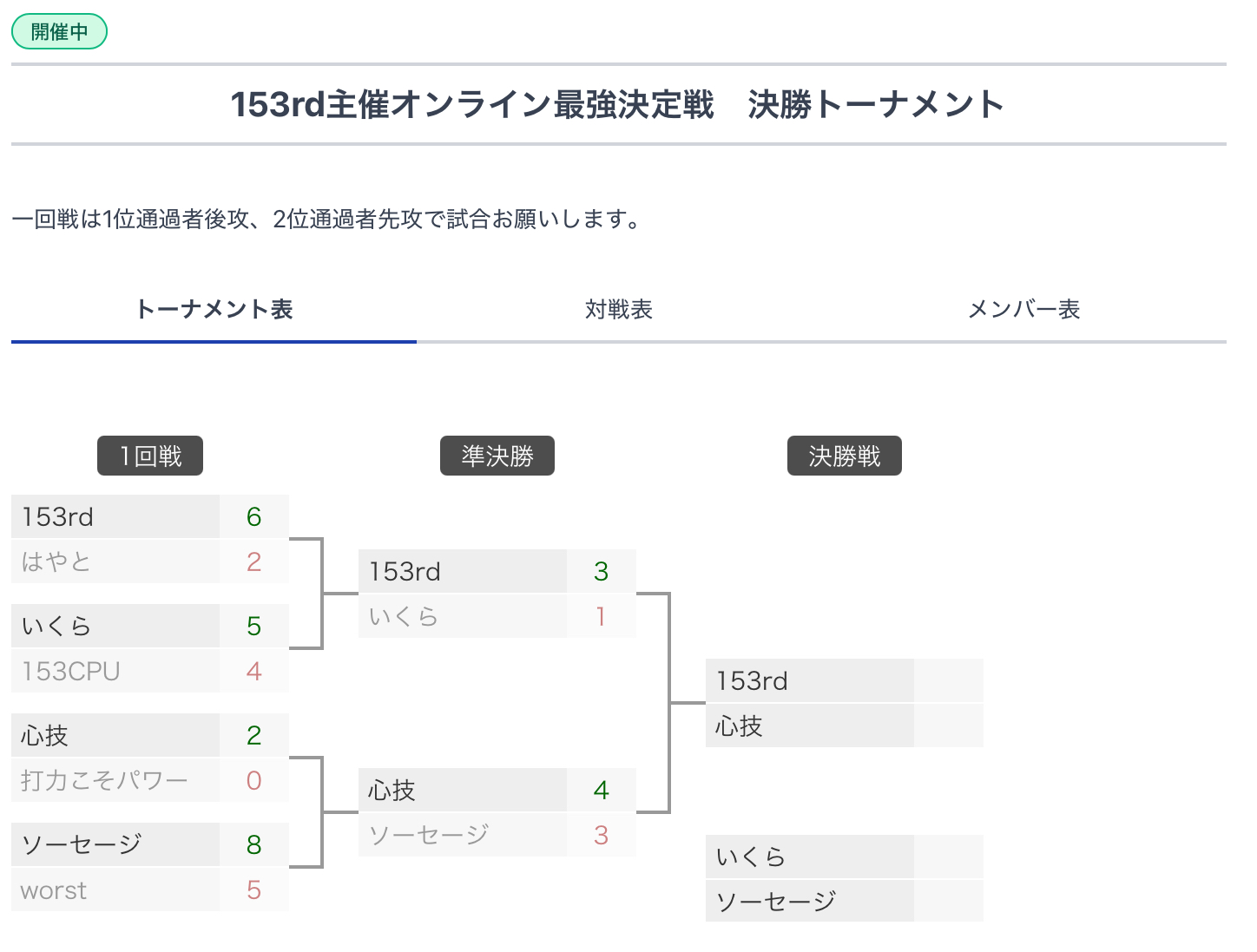Select 153rd in the final match
This screenshot has width=1257, height=952.
pyautogui.click(x=810, y=680)
